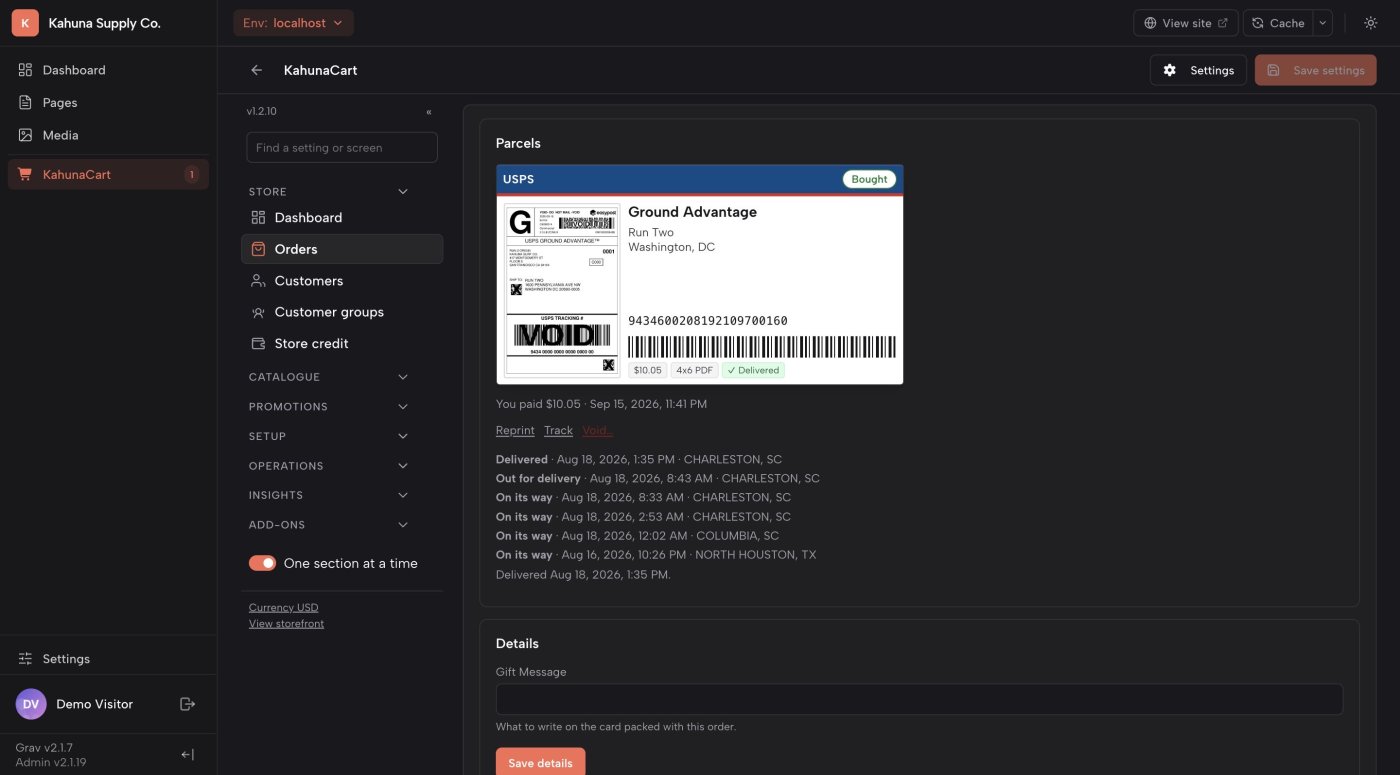
Task: Collapse the admin sidebar with arrow icon
Action: [x=187, y=755]
